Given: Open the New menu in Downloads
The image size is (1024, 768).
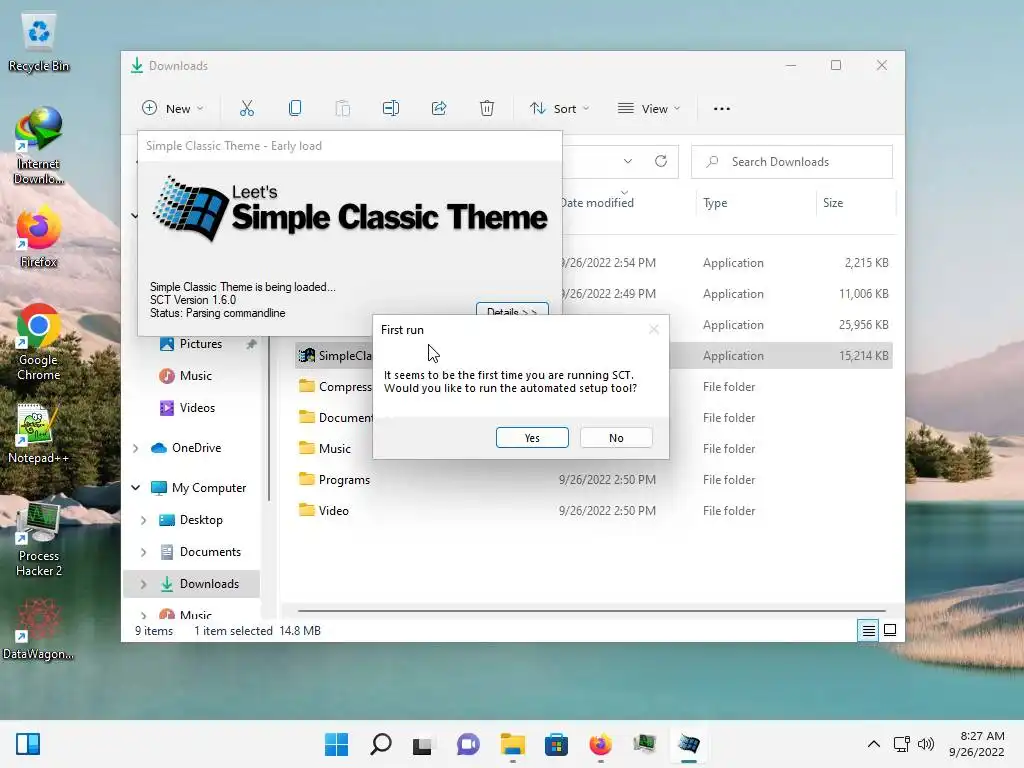Looking at the screenshot, I should [173, 108].
